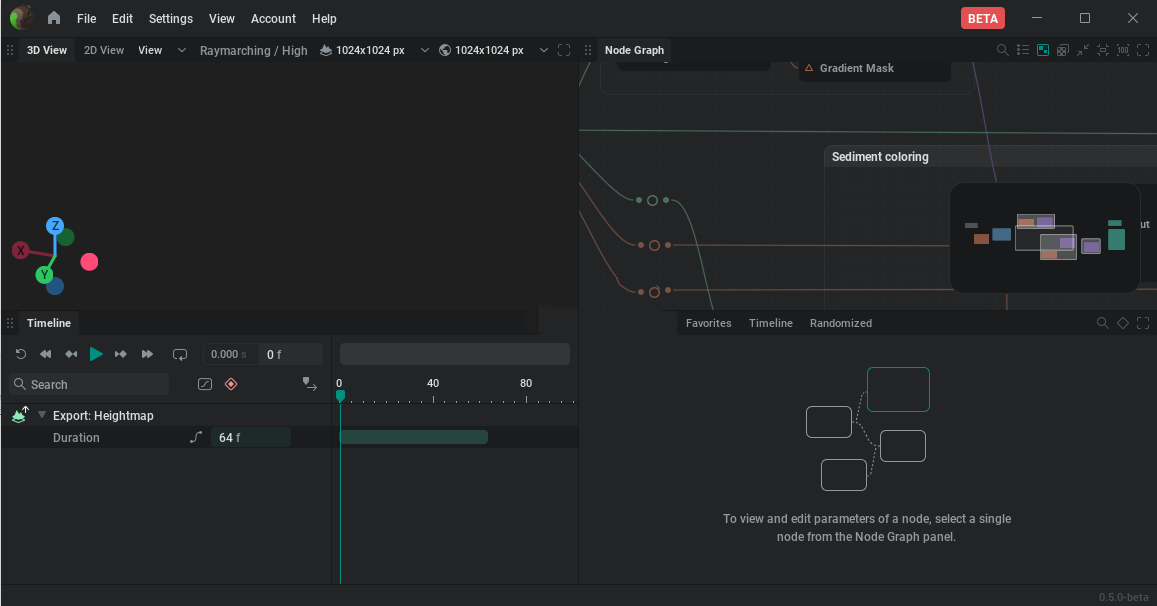Viewport: 1157px width, 606px height.
Task: Click the red keyframe diamond icon
Action: point(231,384)
